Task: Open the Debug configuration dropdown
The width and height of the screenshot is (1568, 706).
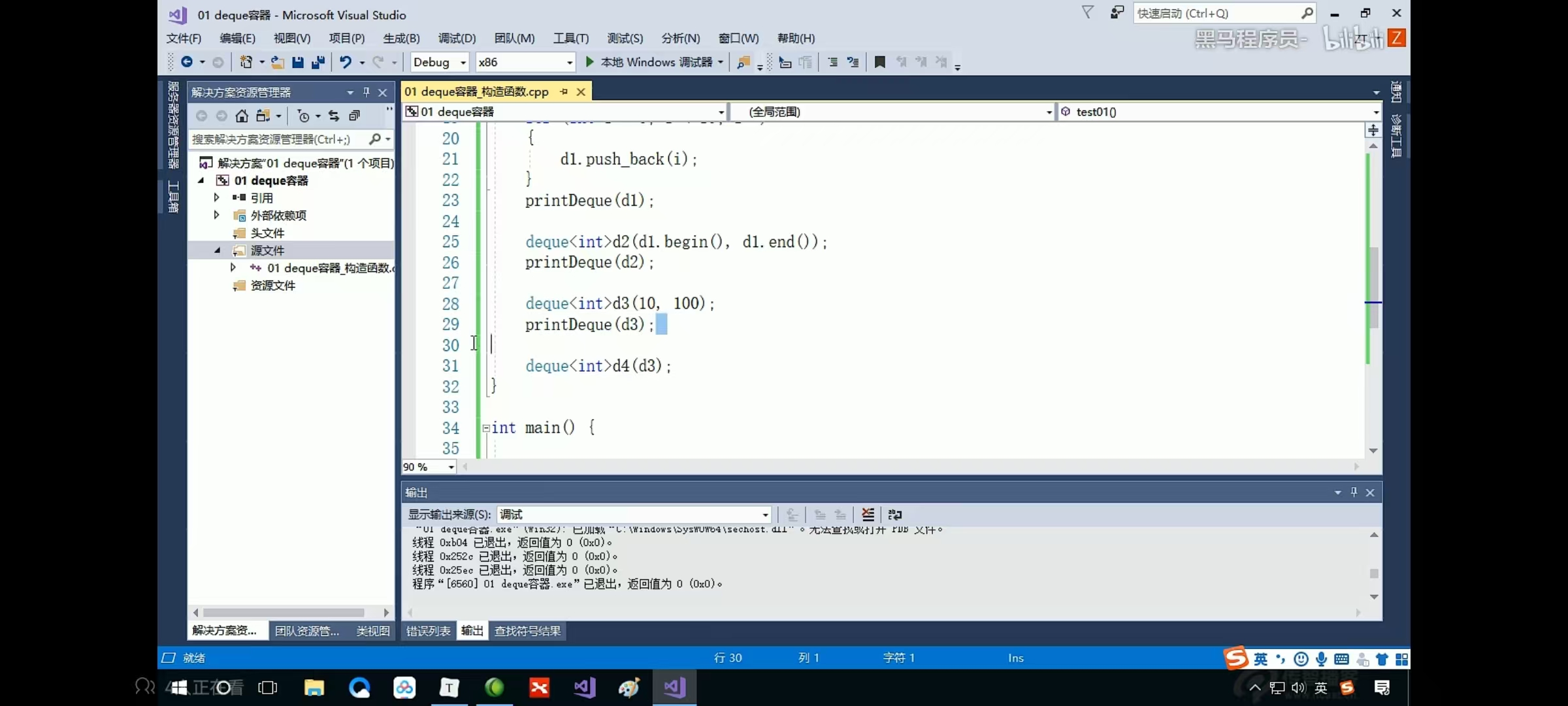Action: [463, 62]
